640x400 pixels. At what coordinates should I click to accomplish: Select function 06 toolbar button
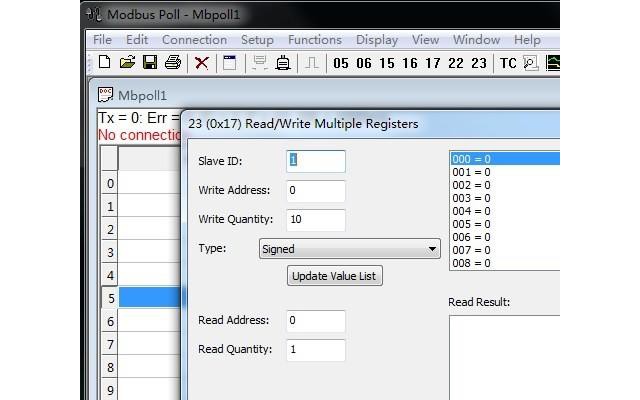(x=364, y=63)
